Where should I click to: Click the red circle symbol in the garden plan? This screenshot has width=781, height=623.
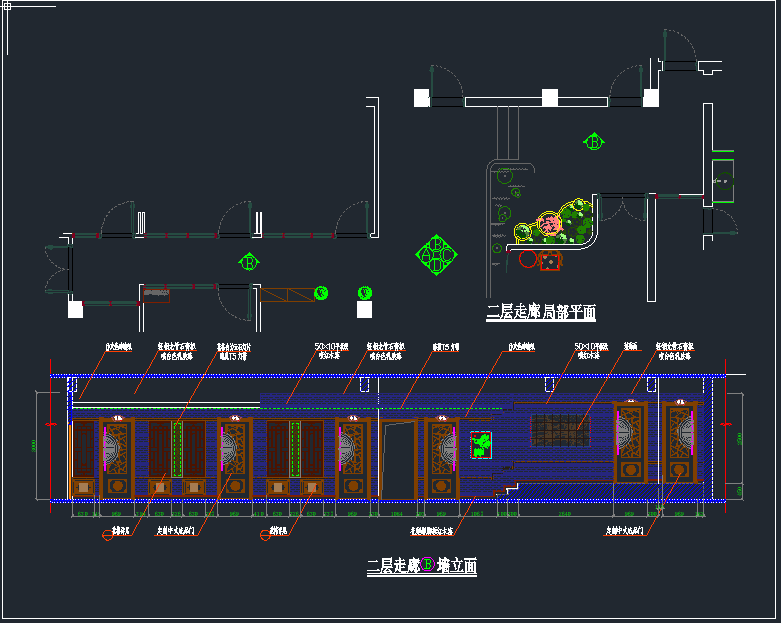528,259
